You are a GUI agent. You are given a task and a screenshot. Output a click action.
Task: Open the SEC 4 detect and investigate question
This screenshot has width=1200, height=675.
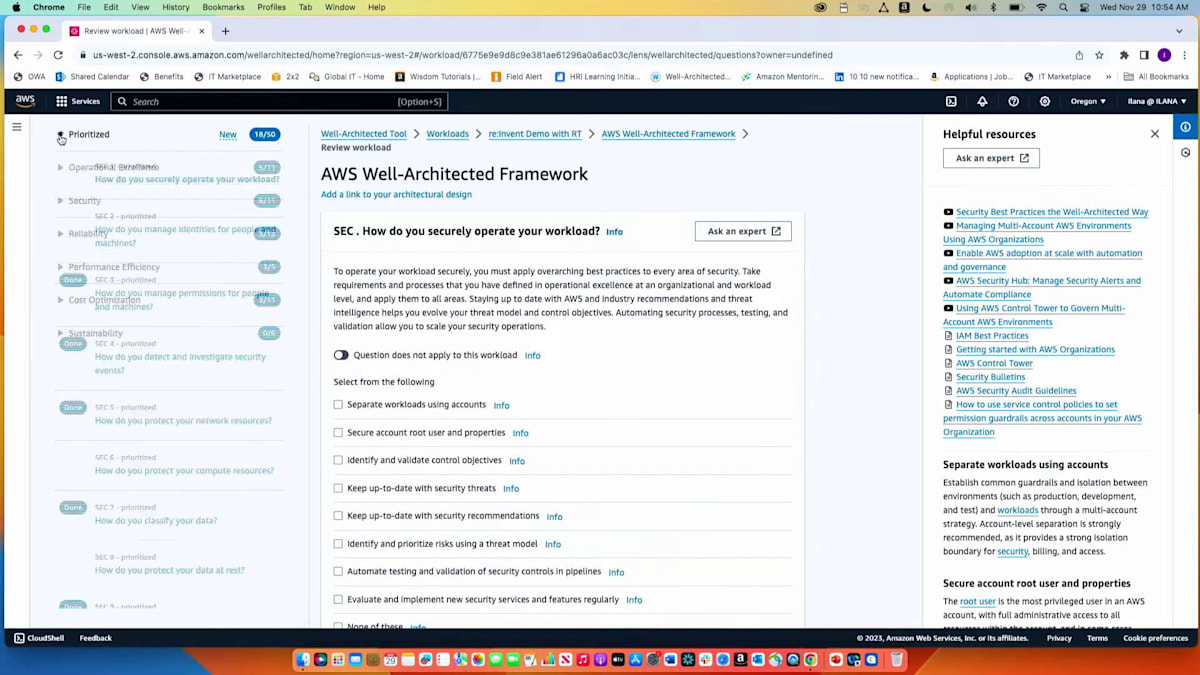click(x=180, y=363)
